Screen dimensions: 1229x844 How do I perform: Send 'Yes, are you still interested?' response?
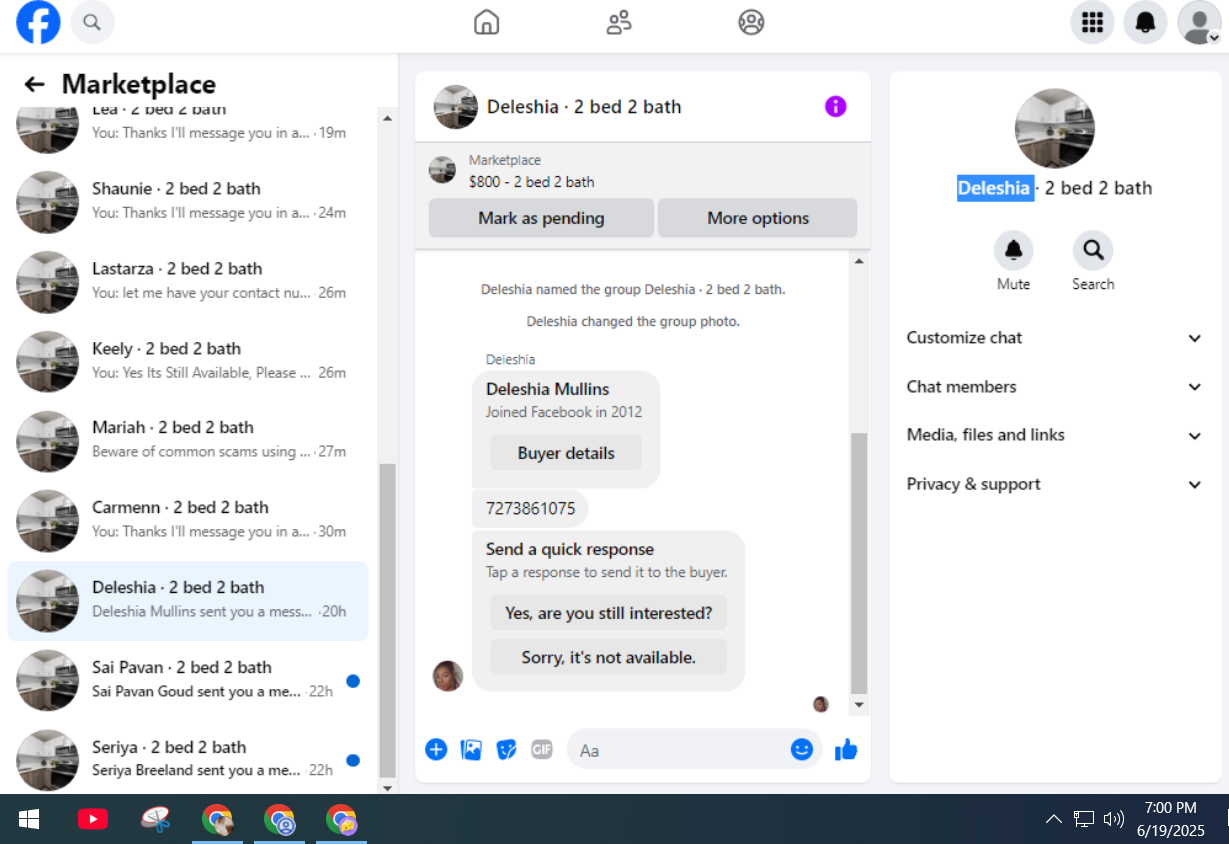(x=608, y=613)
